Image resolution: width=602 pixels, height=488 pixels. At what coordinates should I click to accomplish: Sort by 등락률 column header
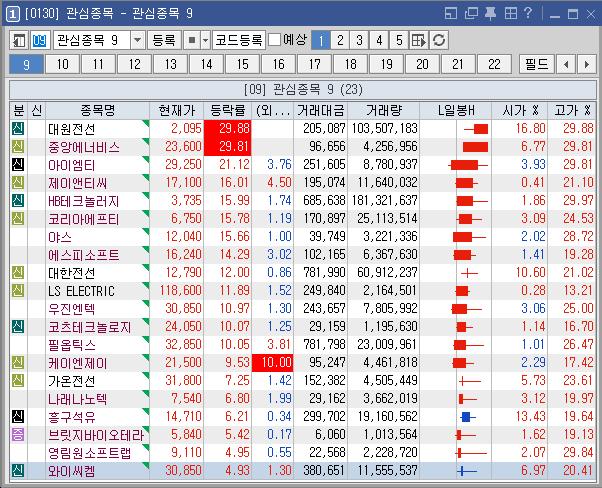[x=228, y=111]
